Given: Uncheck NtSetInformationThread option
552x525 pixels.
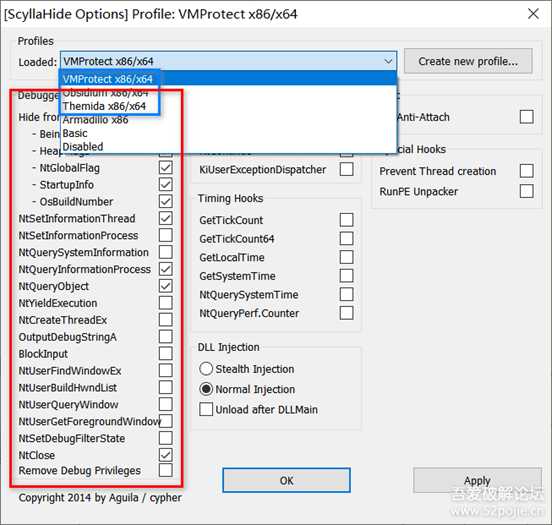Looking at the screenshot, I should pyautogui.click(x=165, y=218).
